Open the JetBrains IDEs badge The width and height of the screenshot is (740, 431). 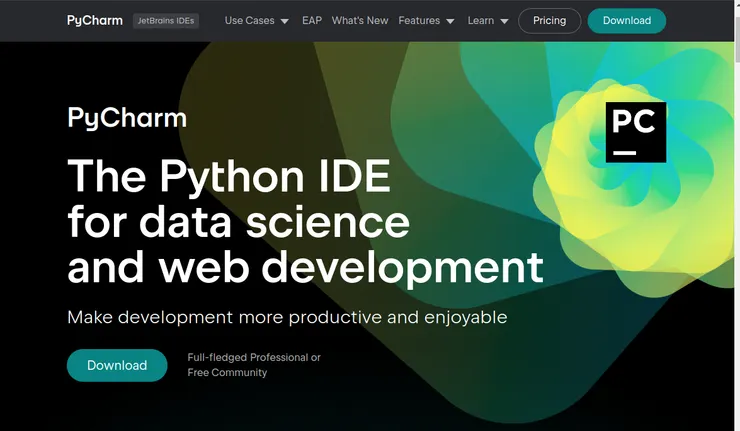tap(166, 21)
